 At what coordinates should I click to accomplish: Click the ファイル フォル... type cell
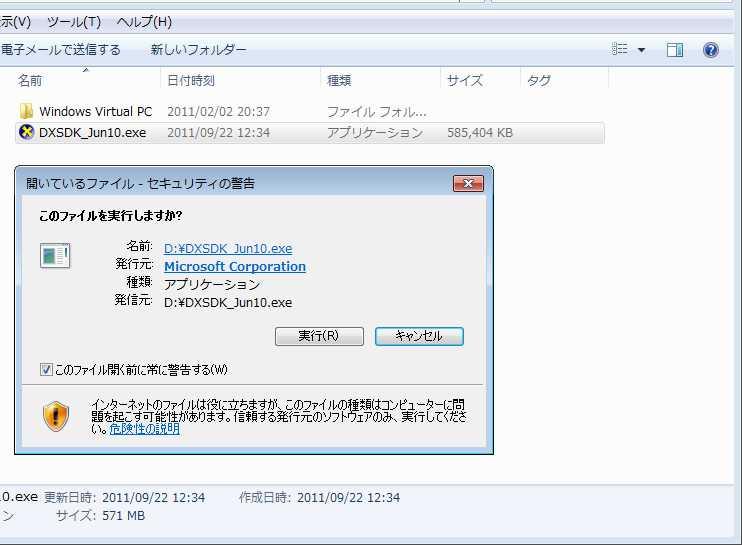click(377, 112)
